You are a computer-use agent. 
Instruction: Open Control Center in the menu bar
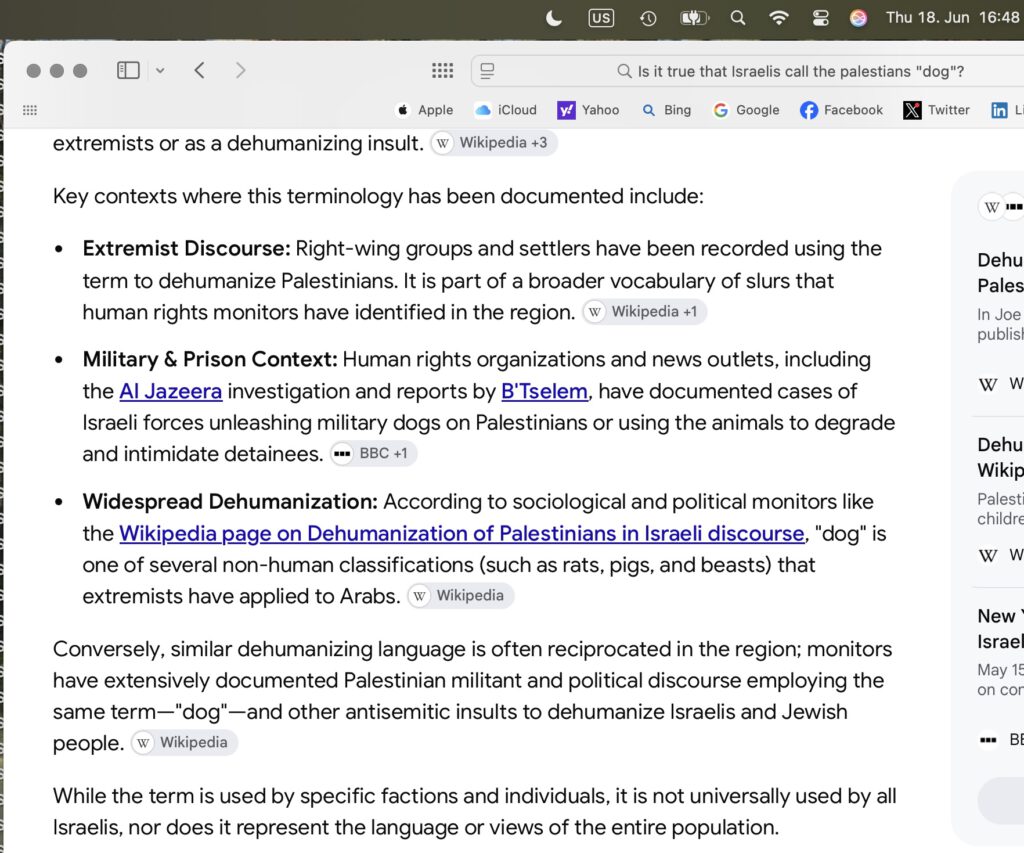(820, 18)
